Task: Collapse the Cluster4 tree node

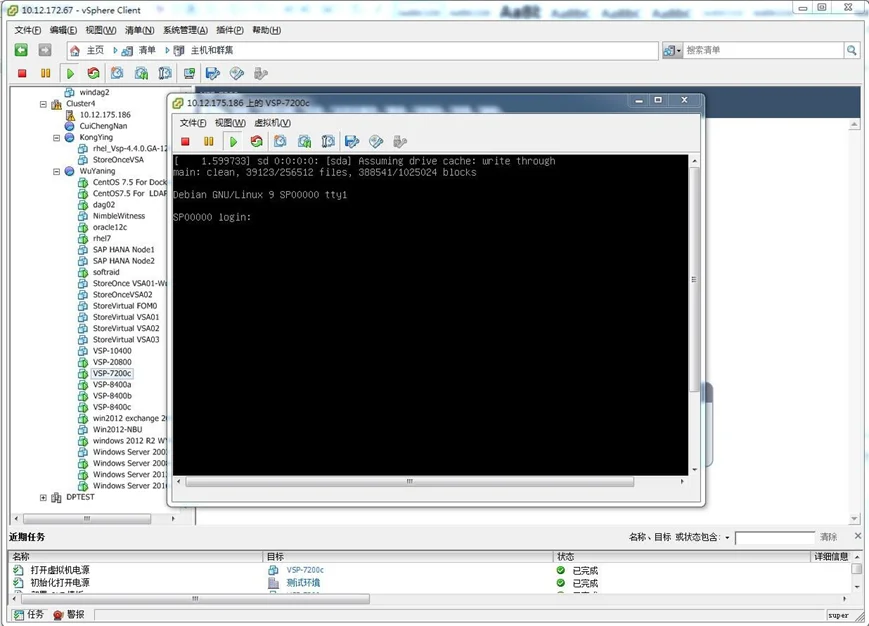Action: [x=43, y=104]
